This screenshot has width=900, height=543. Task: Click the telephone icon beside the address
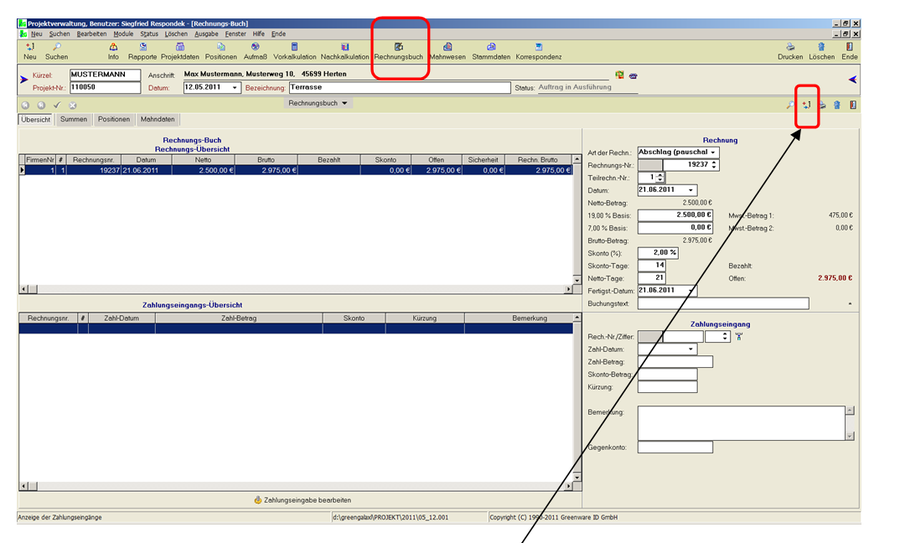click(x=634, y=75)
